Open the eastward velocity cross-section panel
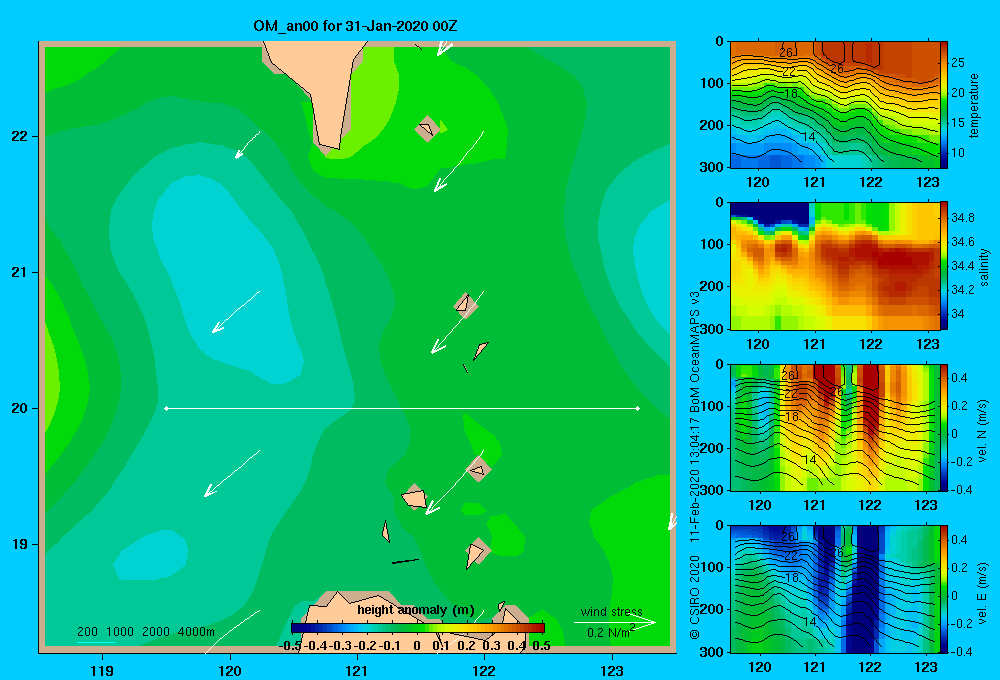Viewport: 1000px width, 680px height. (x=835, y=589)
